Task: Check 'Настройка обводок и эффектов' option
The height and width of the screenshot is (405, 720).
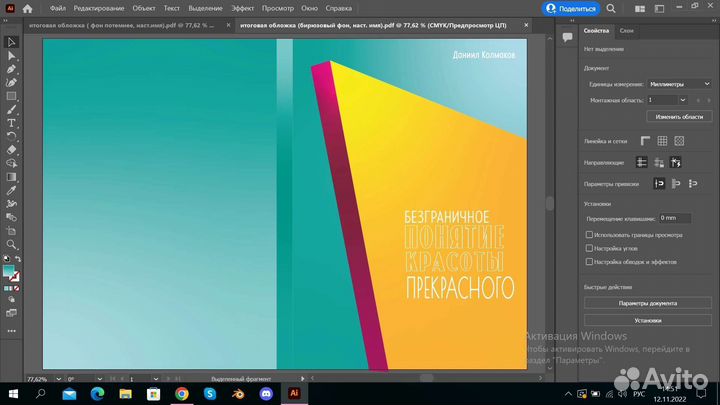Action: [x=589, y=261]
